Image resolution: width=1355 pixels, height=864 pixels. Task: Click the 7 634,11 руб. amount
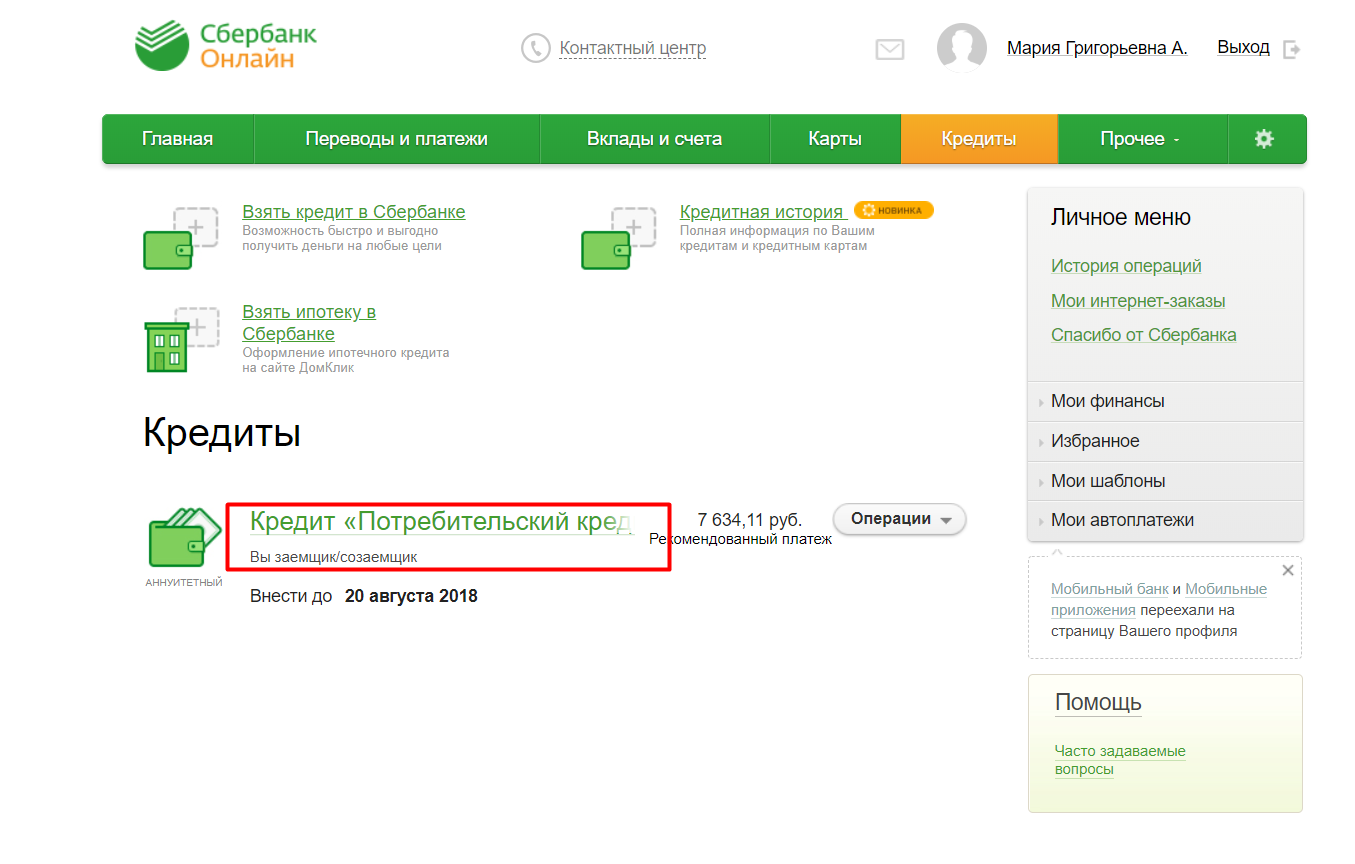750,520
